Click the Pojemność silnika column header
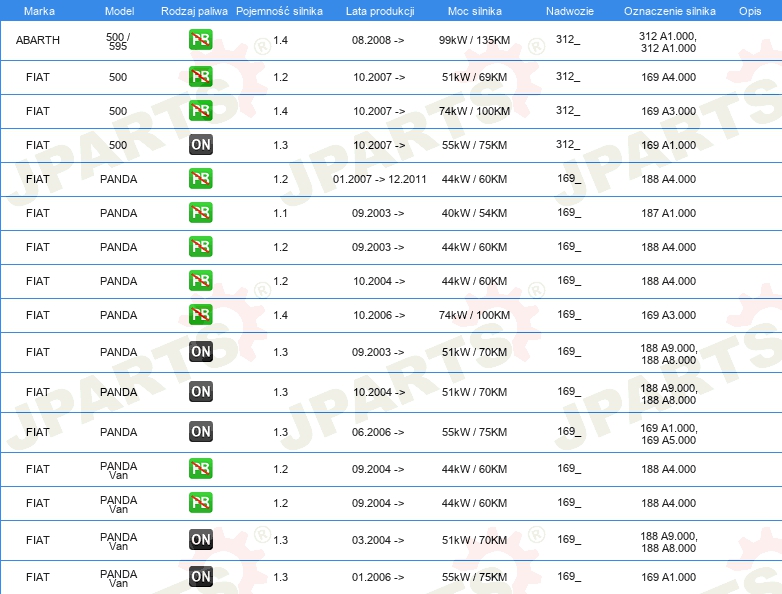782x594 pixels. 279,11
